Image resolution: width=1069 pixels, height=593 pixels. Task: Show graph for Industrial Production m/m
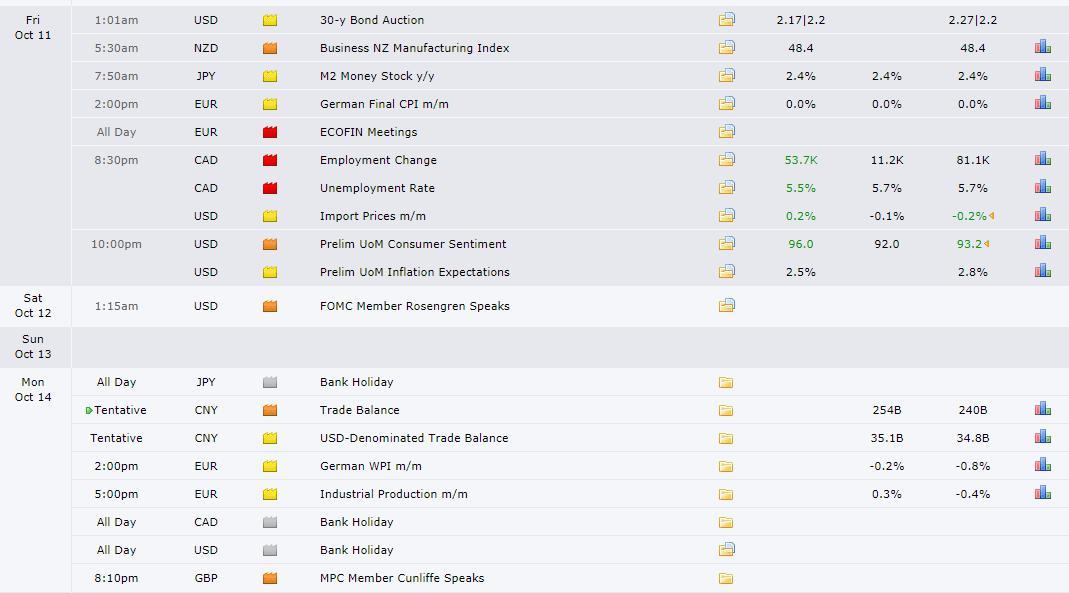coord(1043,494)
